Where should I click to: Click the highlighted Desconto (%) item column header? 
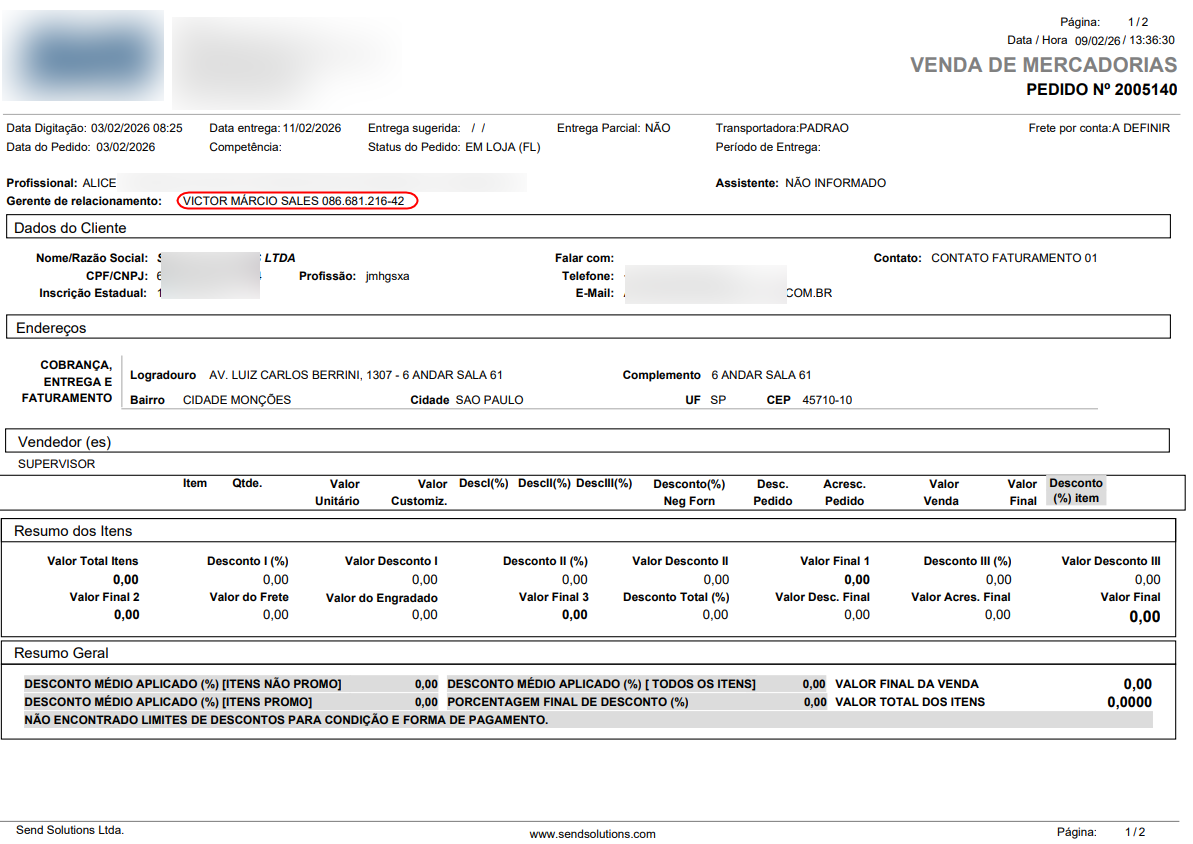(1076, 490)
